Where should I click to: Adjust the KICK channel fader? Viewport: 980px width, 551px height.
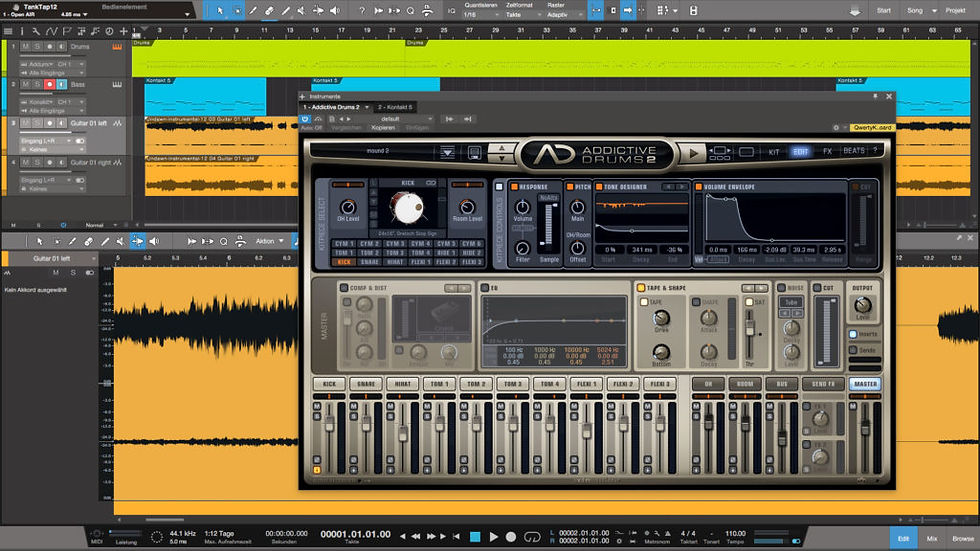coord(329,424)
